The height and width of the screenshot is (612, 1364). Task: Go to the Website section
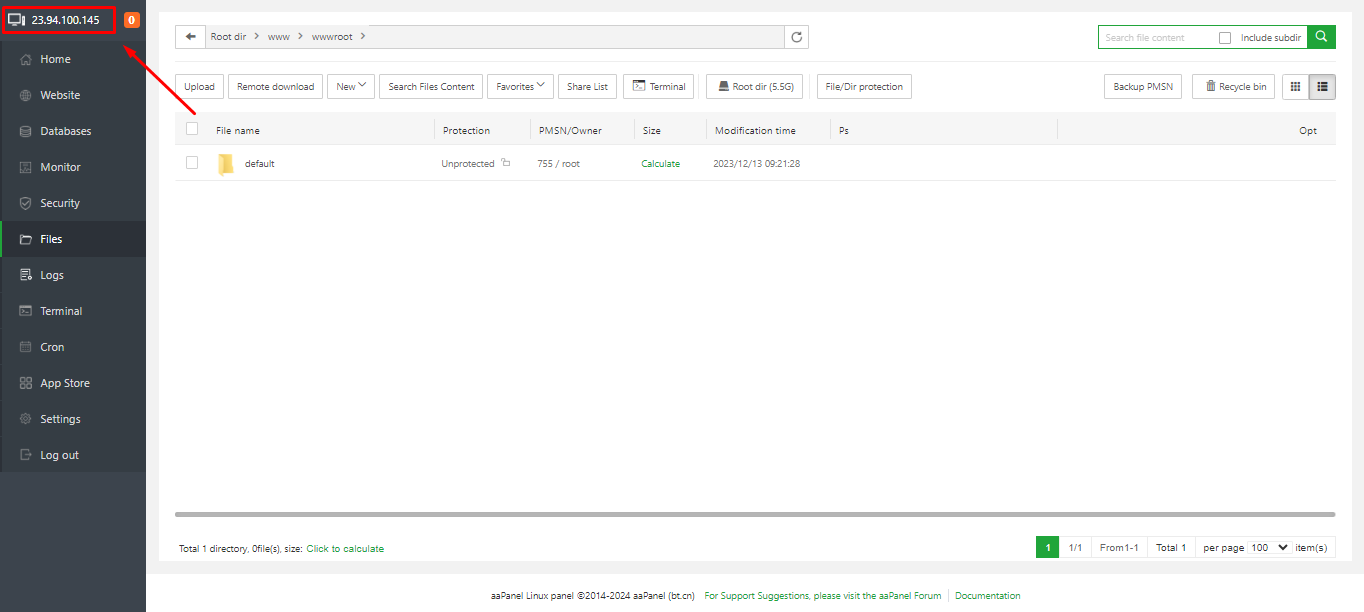pyautogui.click(x=73, y=95)
